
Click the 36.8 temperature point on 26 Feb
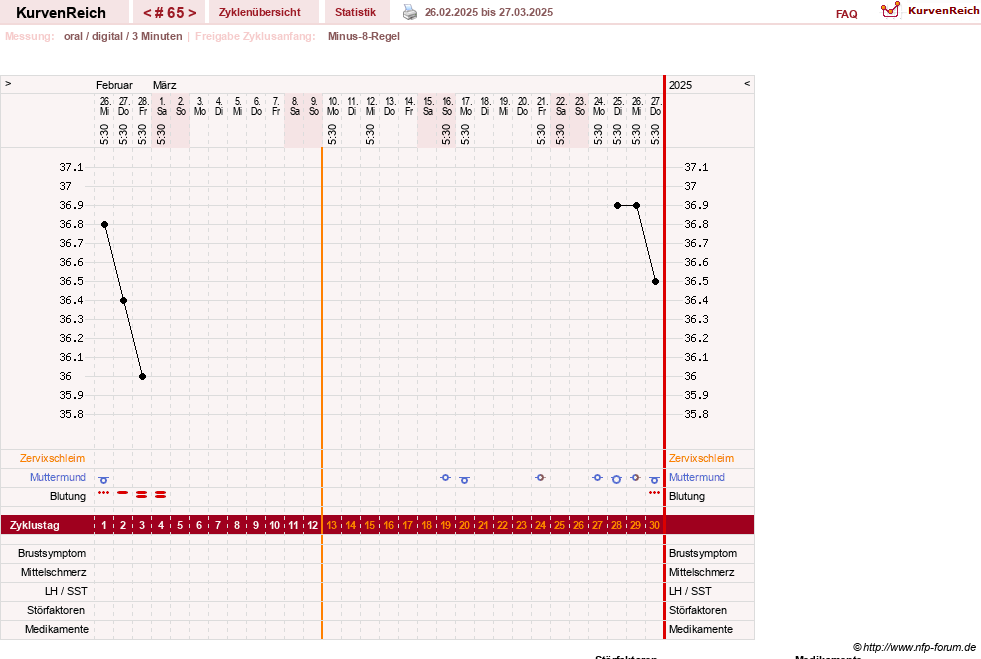[104, 225]
